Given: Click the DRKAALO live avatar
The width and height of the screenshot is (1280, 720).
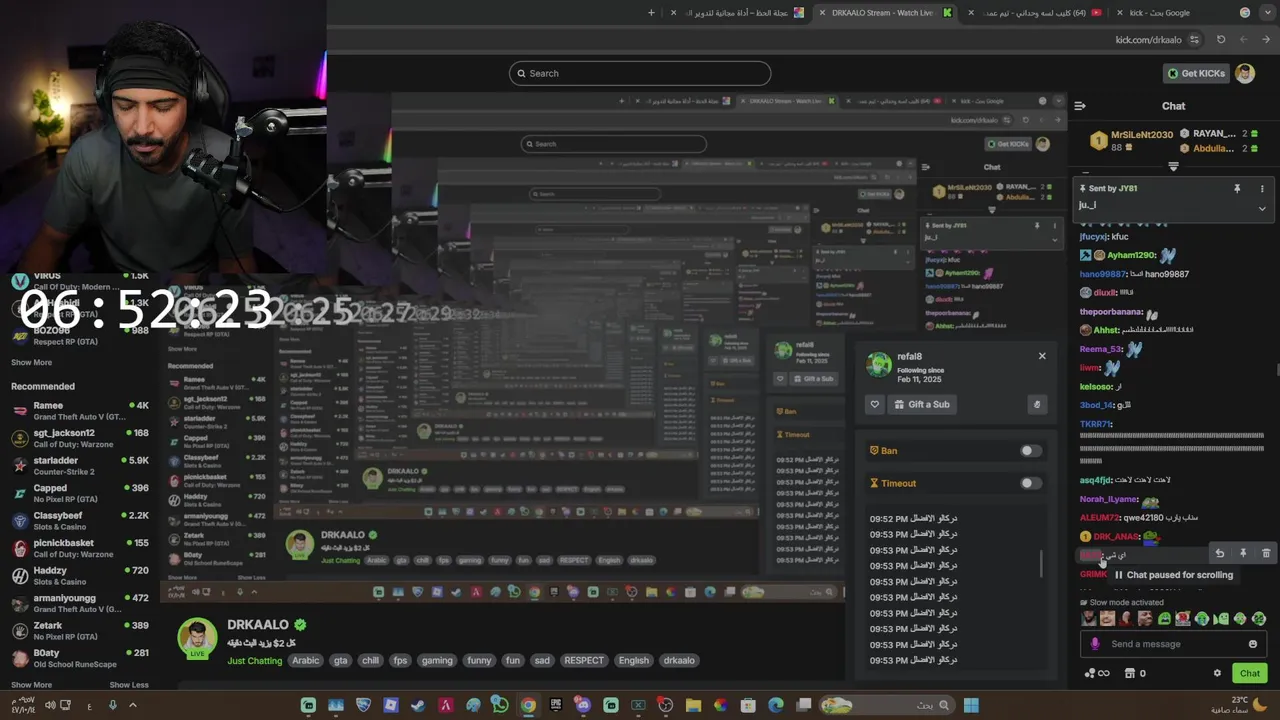Looking at the screenshot, I should (x=197, y=639).
